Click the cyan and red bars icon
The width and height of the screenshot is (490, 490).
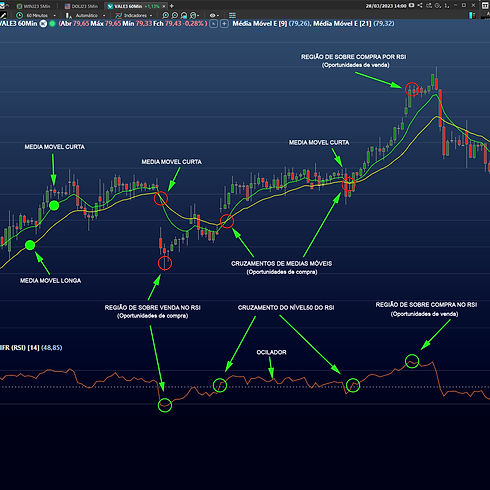472,15
